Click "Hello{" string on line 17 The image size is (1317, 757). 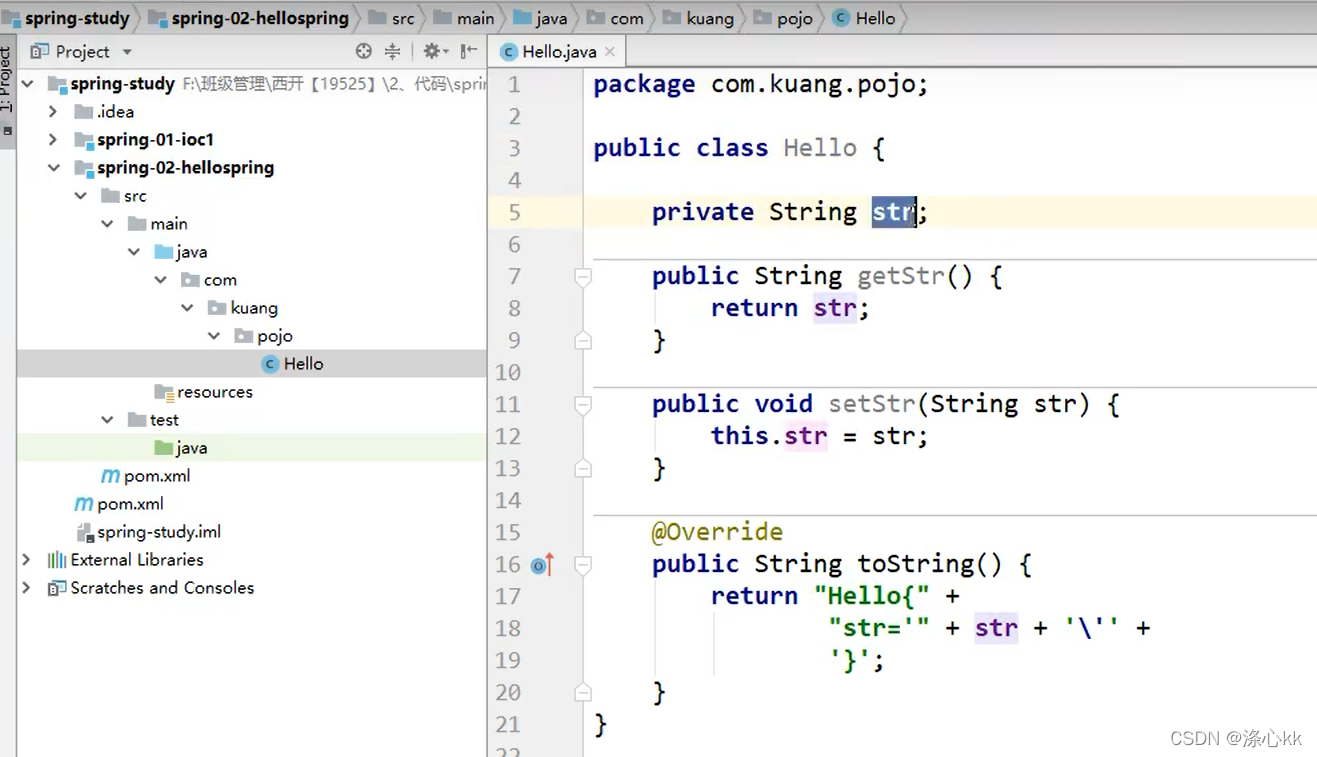tap(872, 596)
